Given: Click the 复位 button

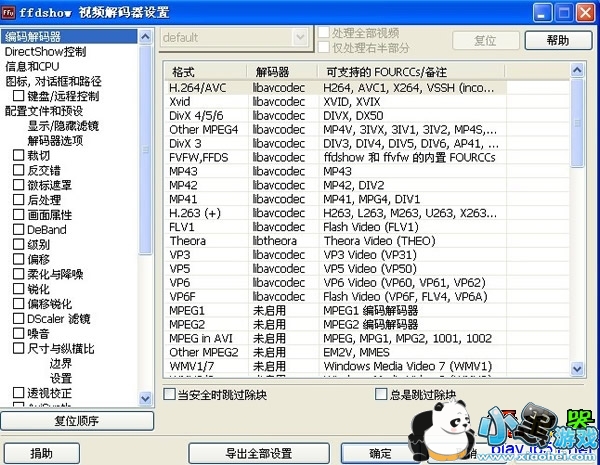Looking at the screenshot, I should [x=486, y=40].
